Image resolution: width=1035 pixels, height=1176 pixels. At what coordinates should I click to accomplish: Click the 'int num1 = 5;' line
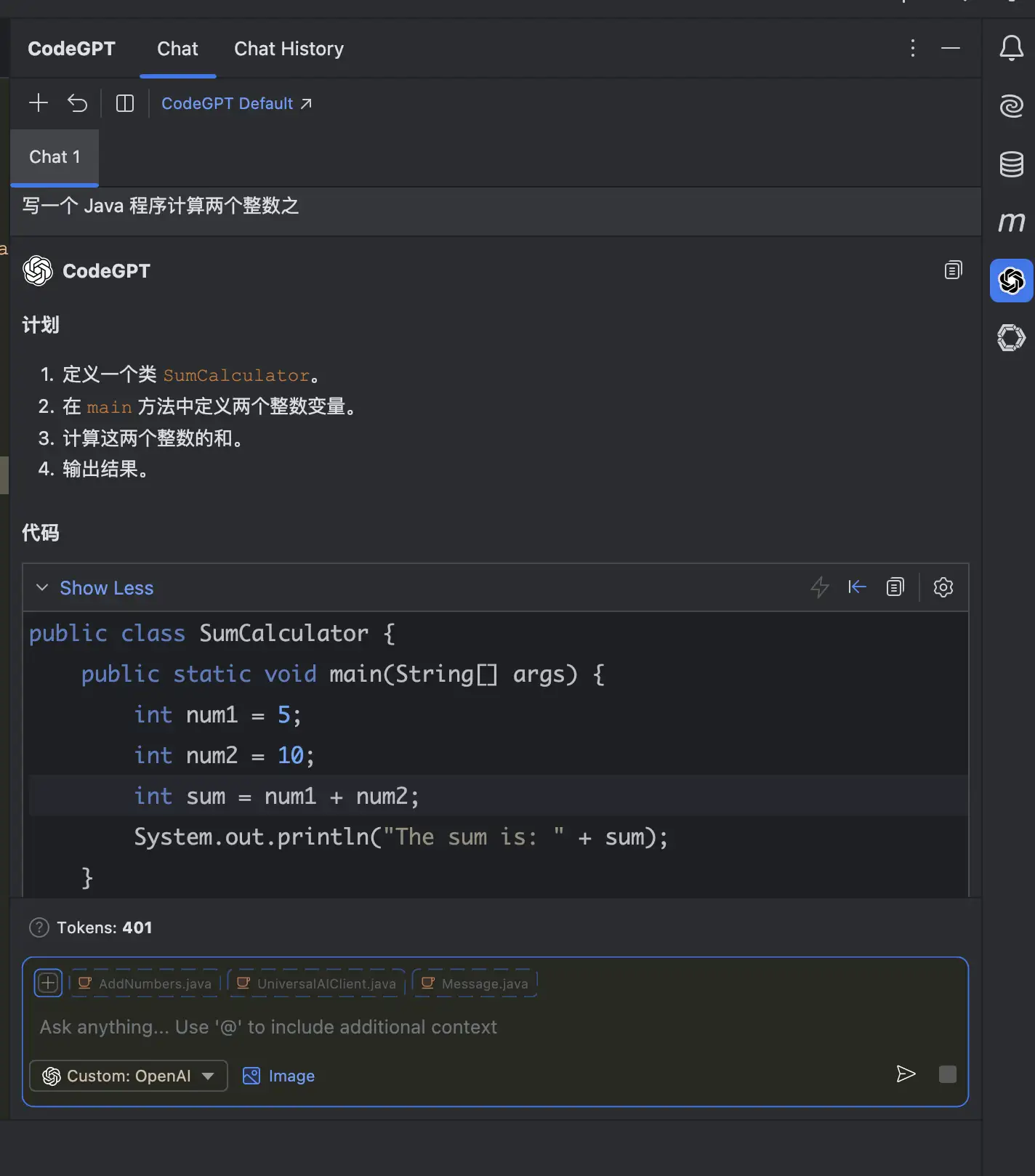pos(217,714)
